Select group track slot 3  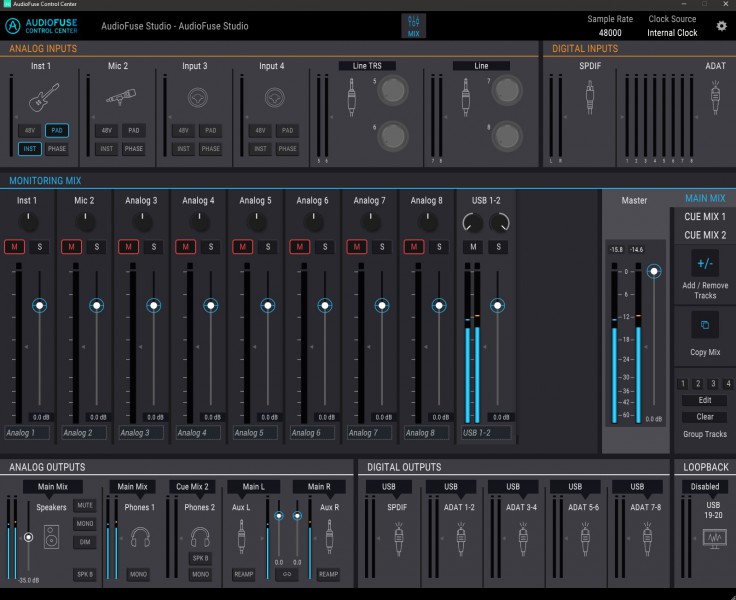713,384
